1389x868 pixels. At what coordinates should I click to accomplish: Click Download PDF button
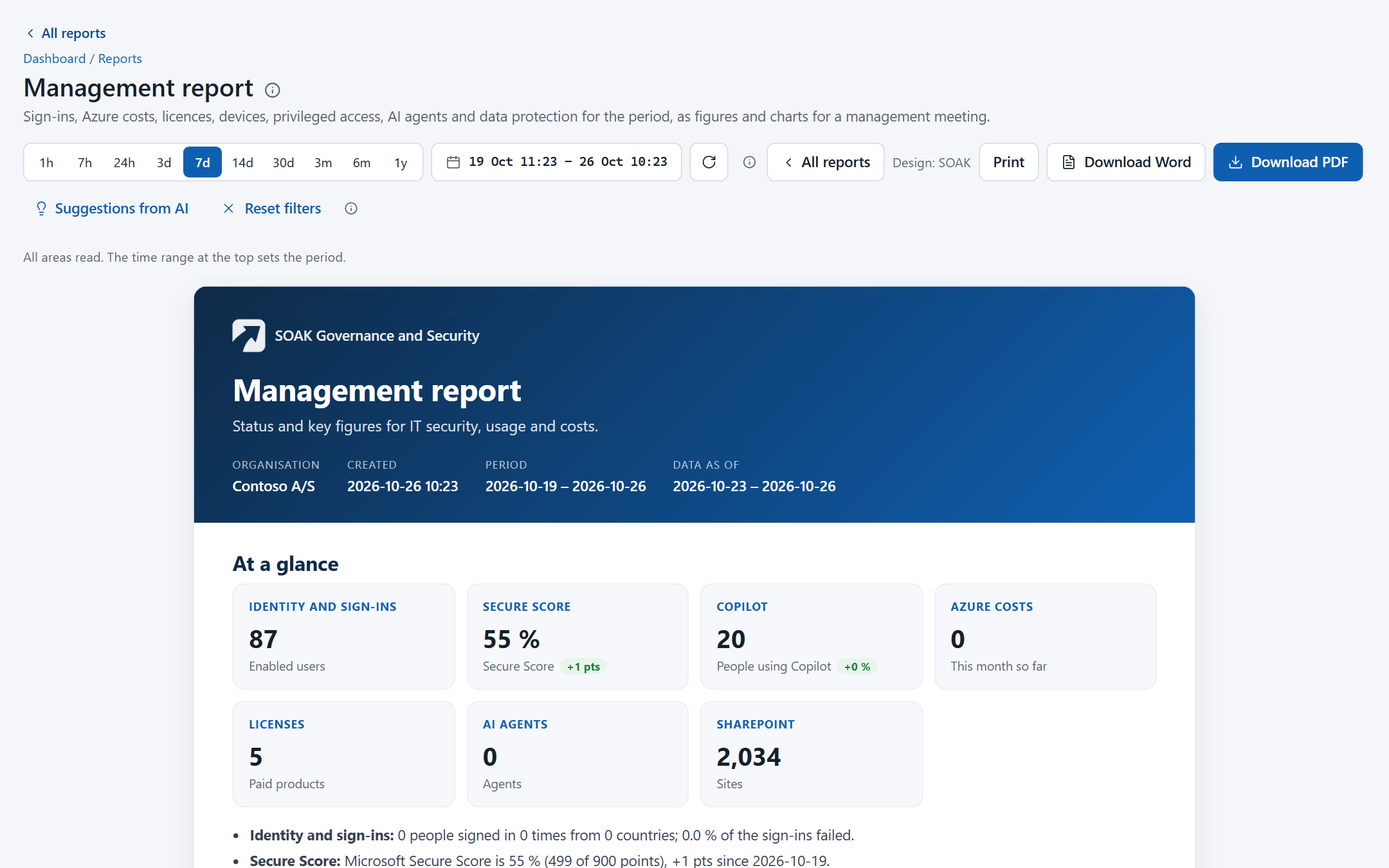1288,162
